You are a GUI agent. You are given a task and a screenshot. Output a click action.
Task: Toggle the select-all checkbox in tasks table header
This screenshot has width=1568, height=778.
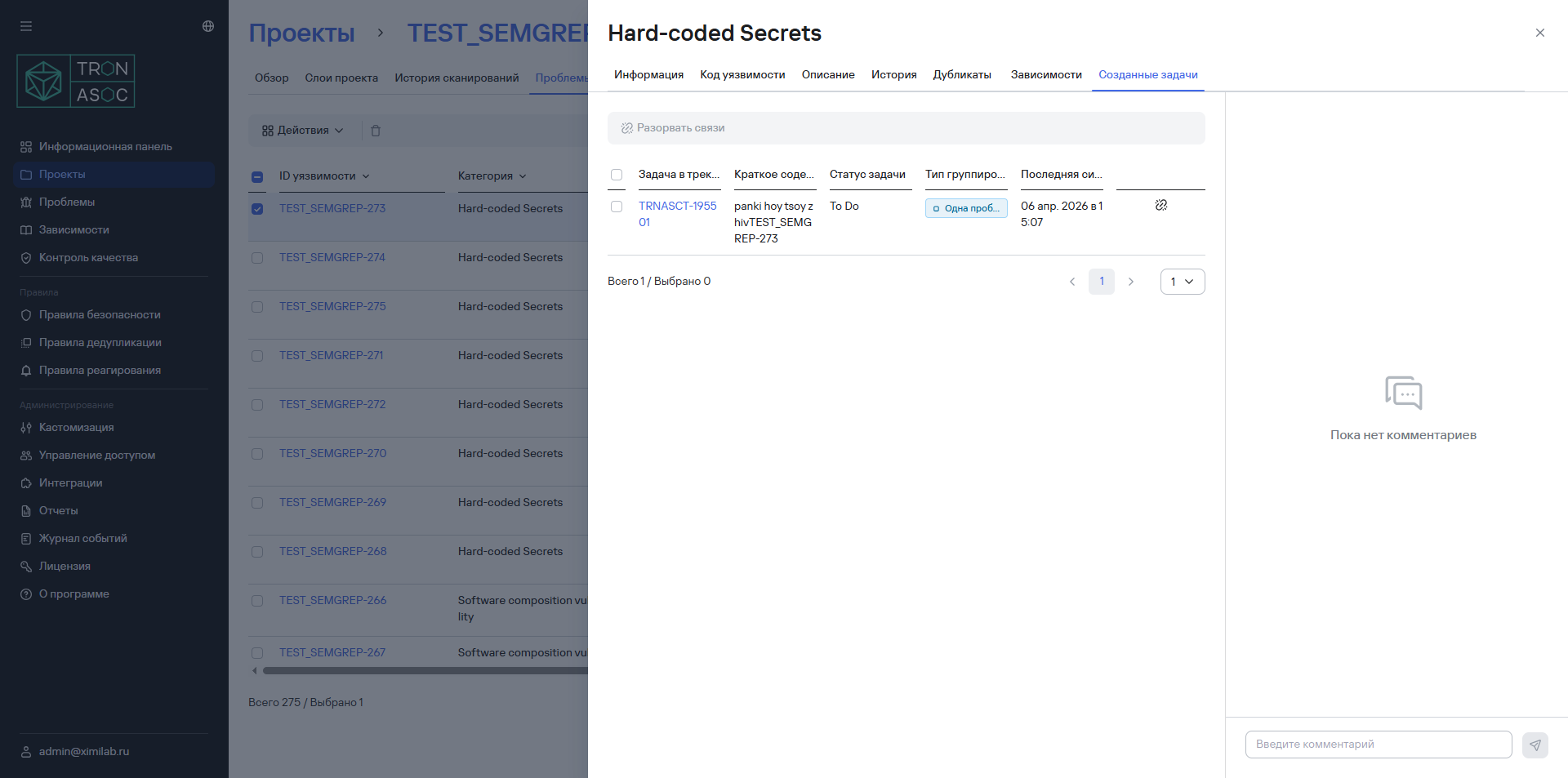[x=617, y=175]
